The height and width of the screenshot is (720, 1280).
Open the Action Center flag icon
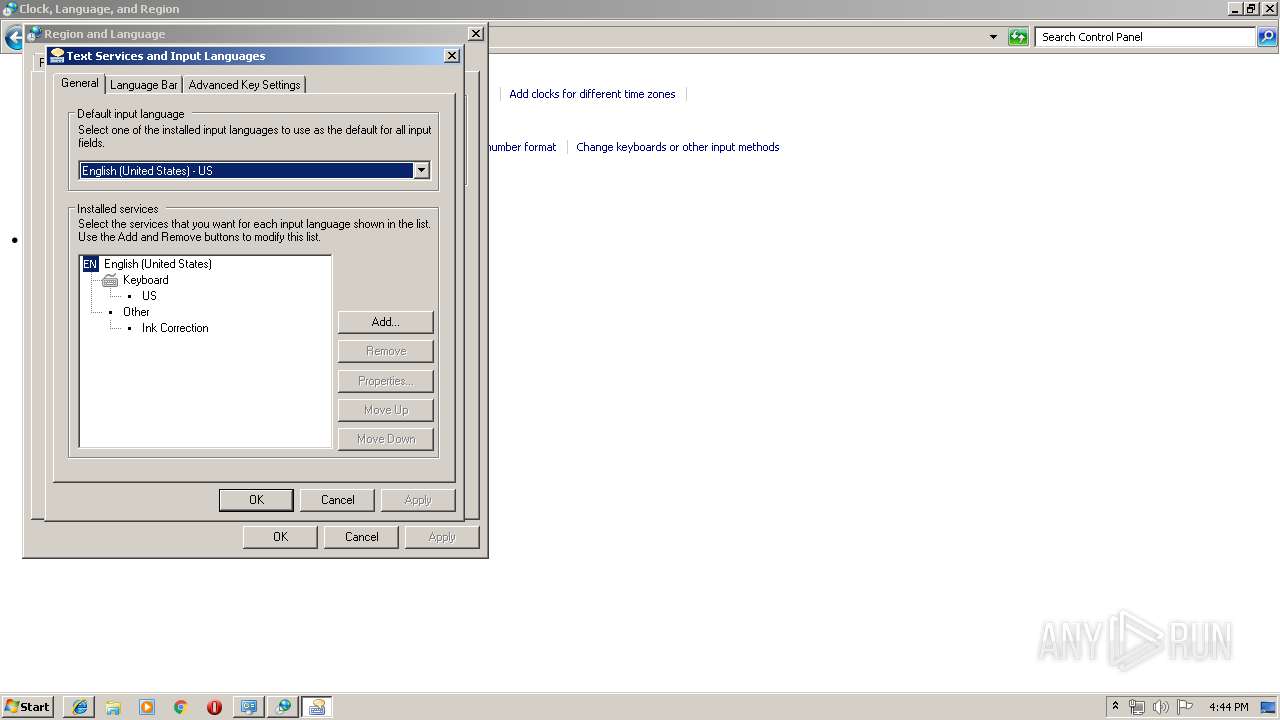click(x=1185, y=707)
